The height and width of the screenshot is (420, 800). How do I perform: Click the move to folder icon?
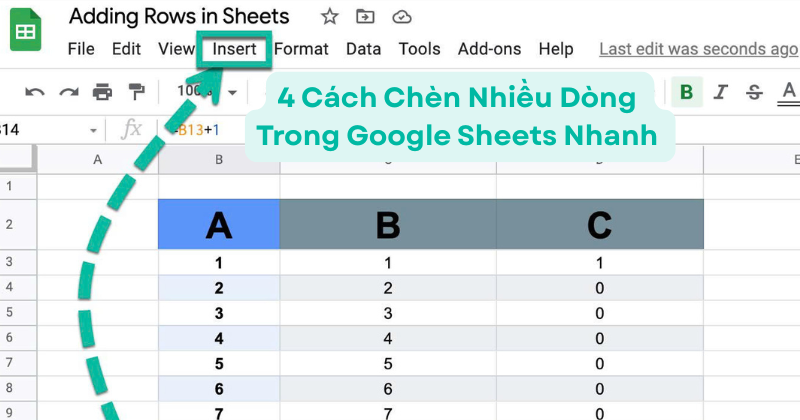pyautogui.click(x=365, y=17)
